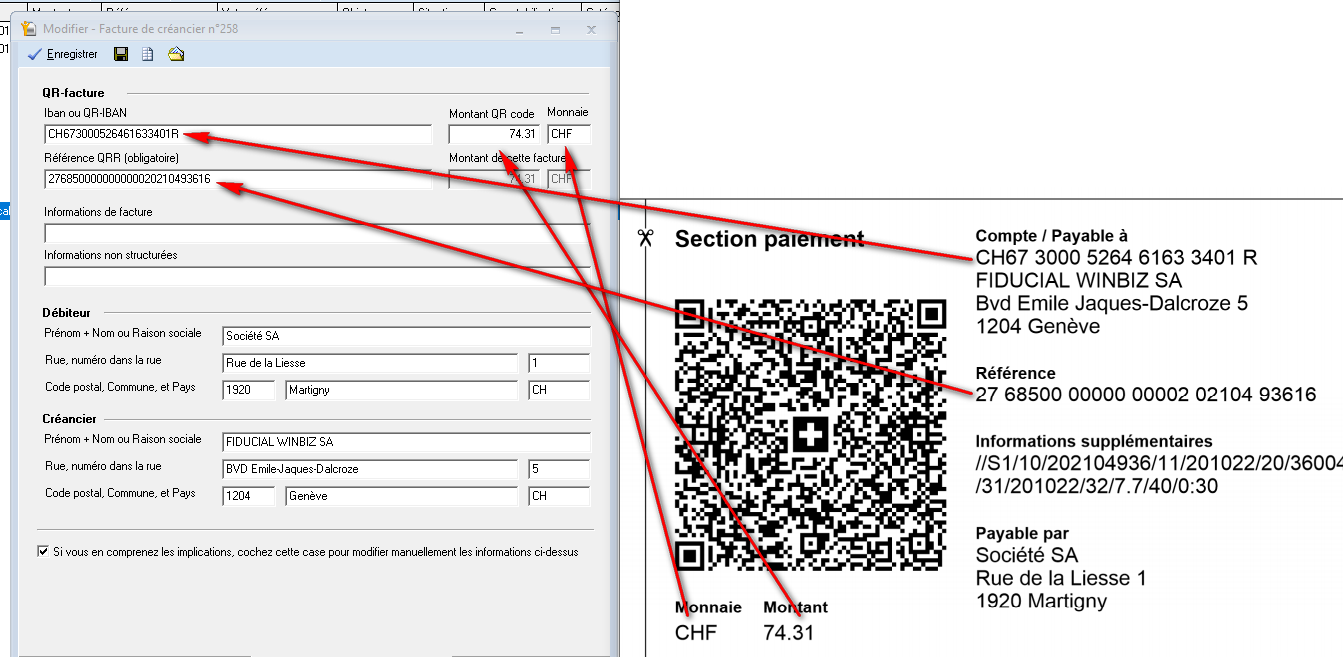Uncheck the manual modification checkbox
Viewport: 1343px width, 657px height.
[43, 551]
